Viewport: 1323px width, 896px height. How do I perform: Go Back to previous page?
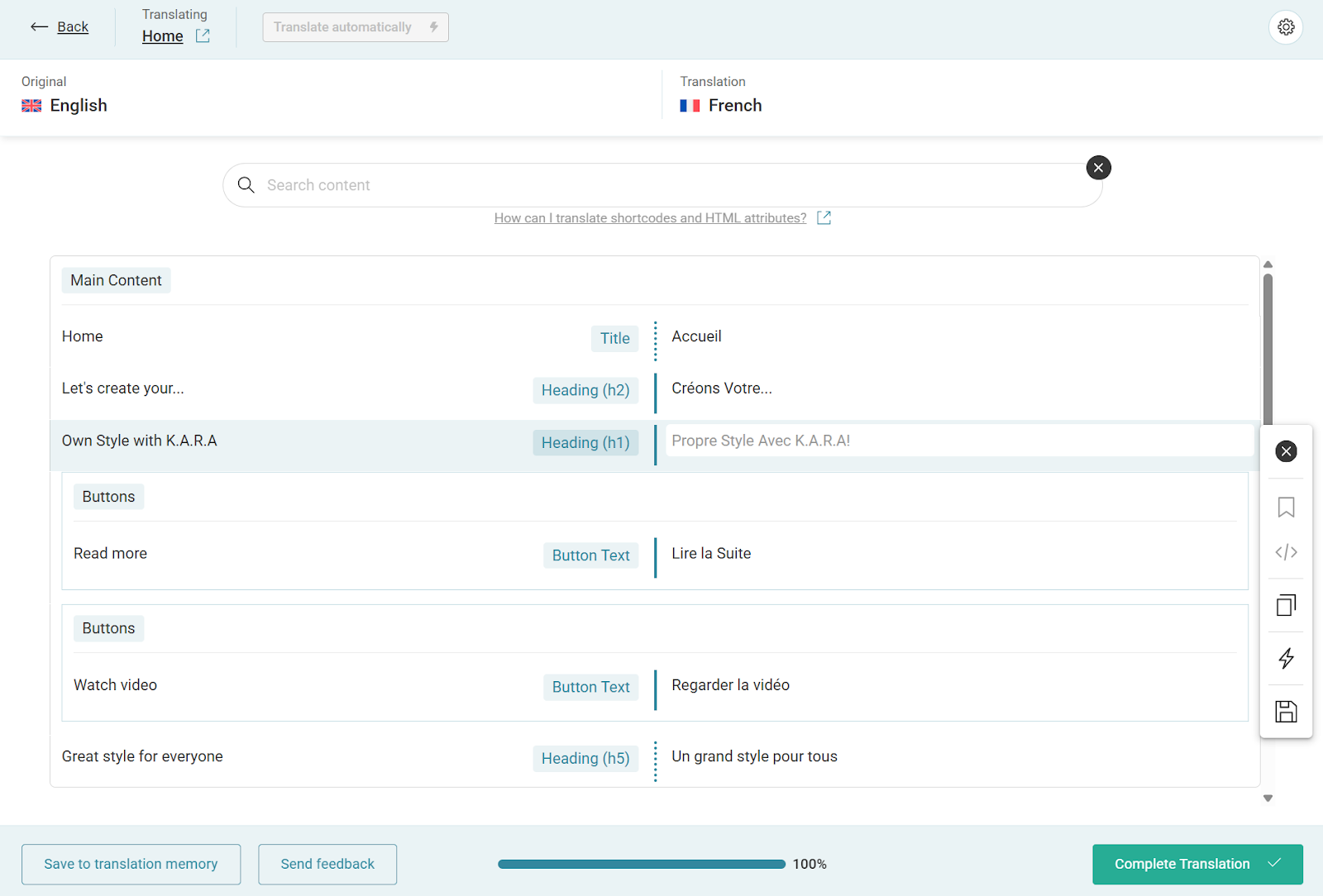tap(73, 27)
